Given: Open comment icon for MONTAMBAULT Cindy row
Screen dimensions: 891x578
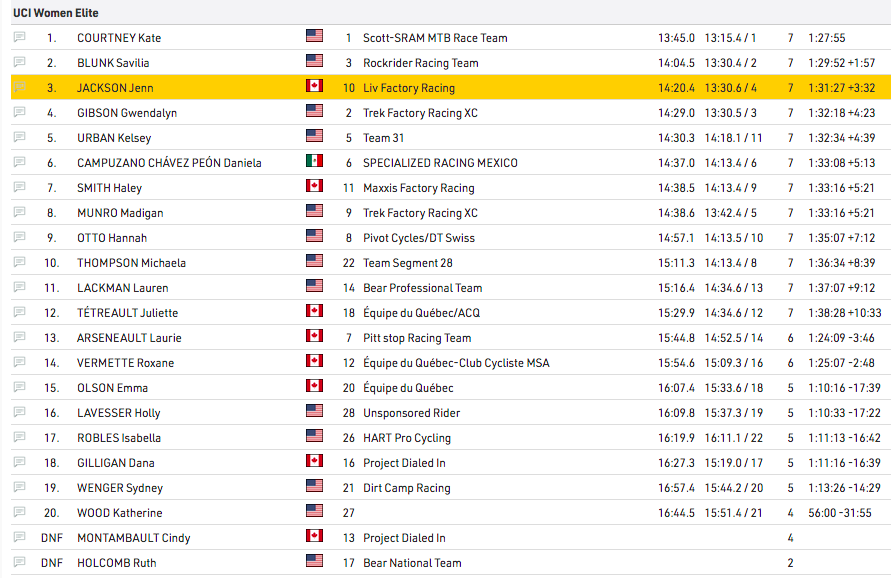Looking at the screenshot, I should point(20,537).
